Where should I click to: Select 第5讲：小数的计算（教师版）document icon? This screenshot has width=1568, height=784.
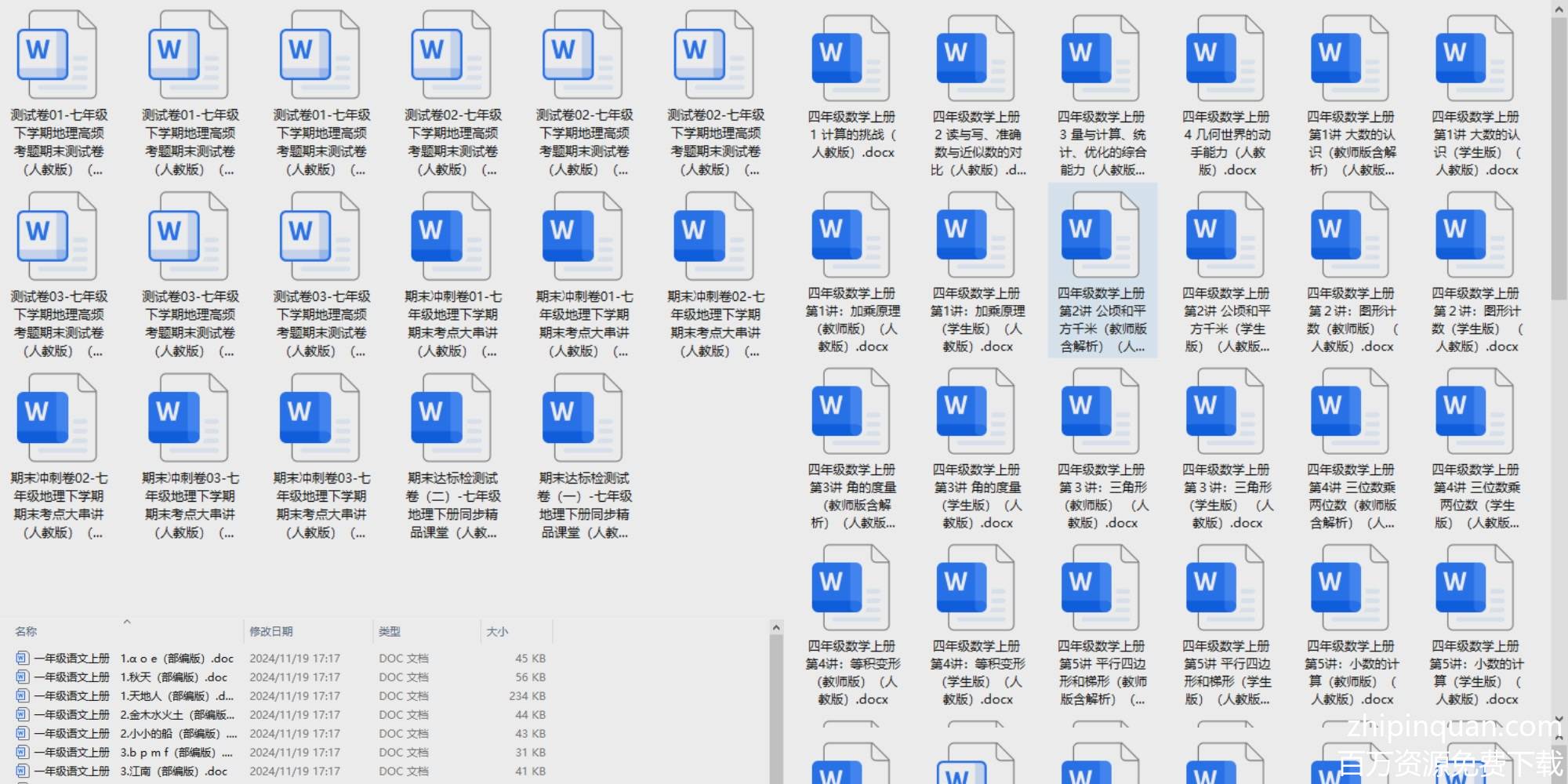1349,588
